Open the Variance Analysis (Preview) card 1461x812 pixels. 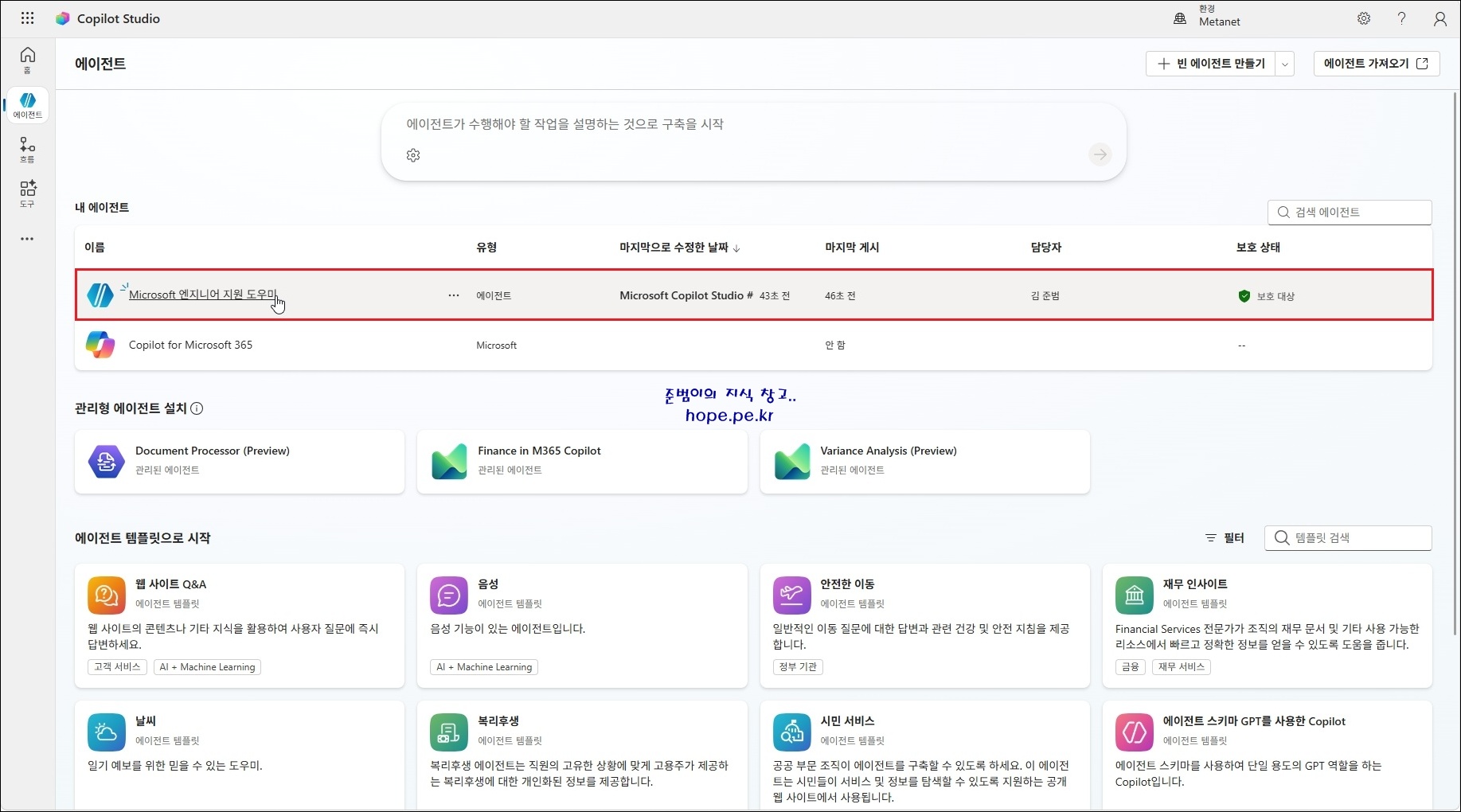925,462
